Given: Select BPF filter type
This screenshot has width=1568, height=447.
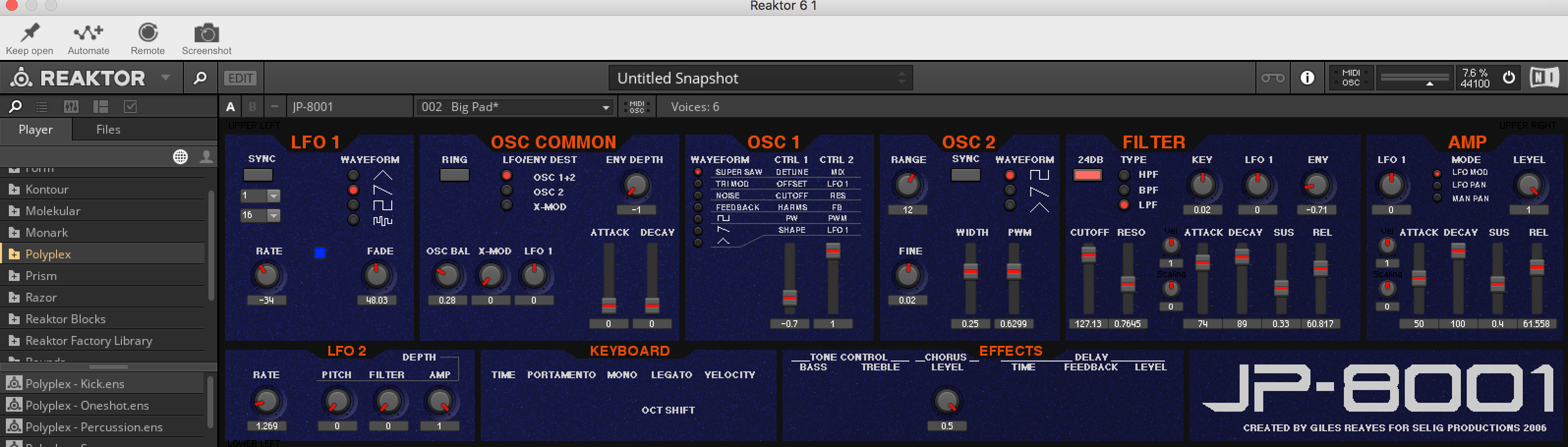Looking at the screenshot, I should 1124,190.
